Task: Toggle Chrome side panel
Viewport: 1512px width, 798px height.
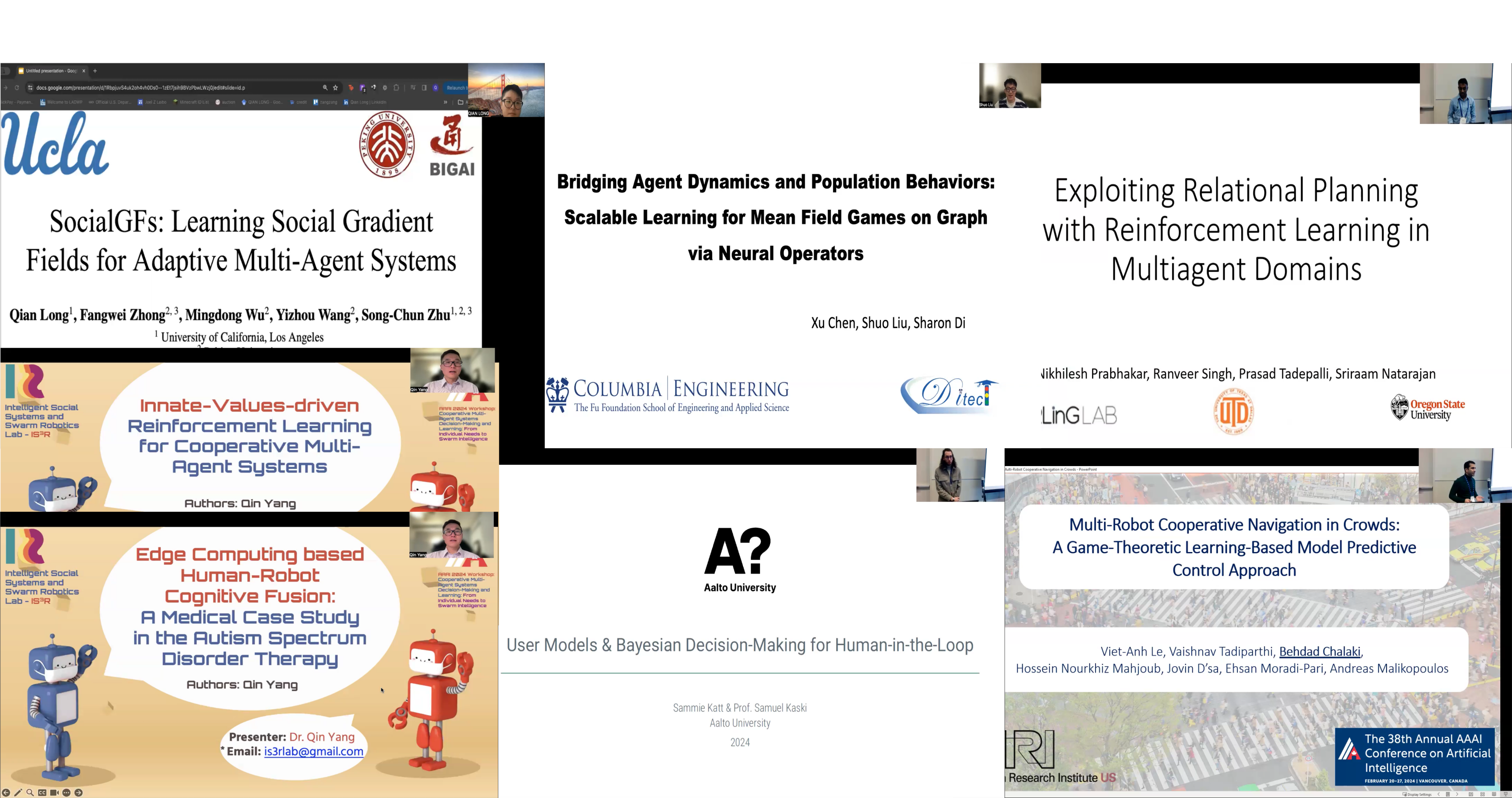Action: pos(424,88)
